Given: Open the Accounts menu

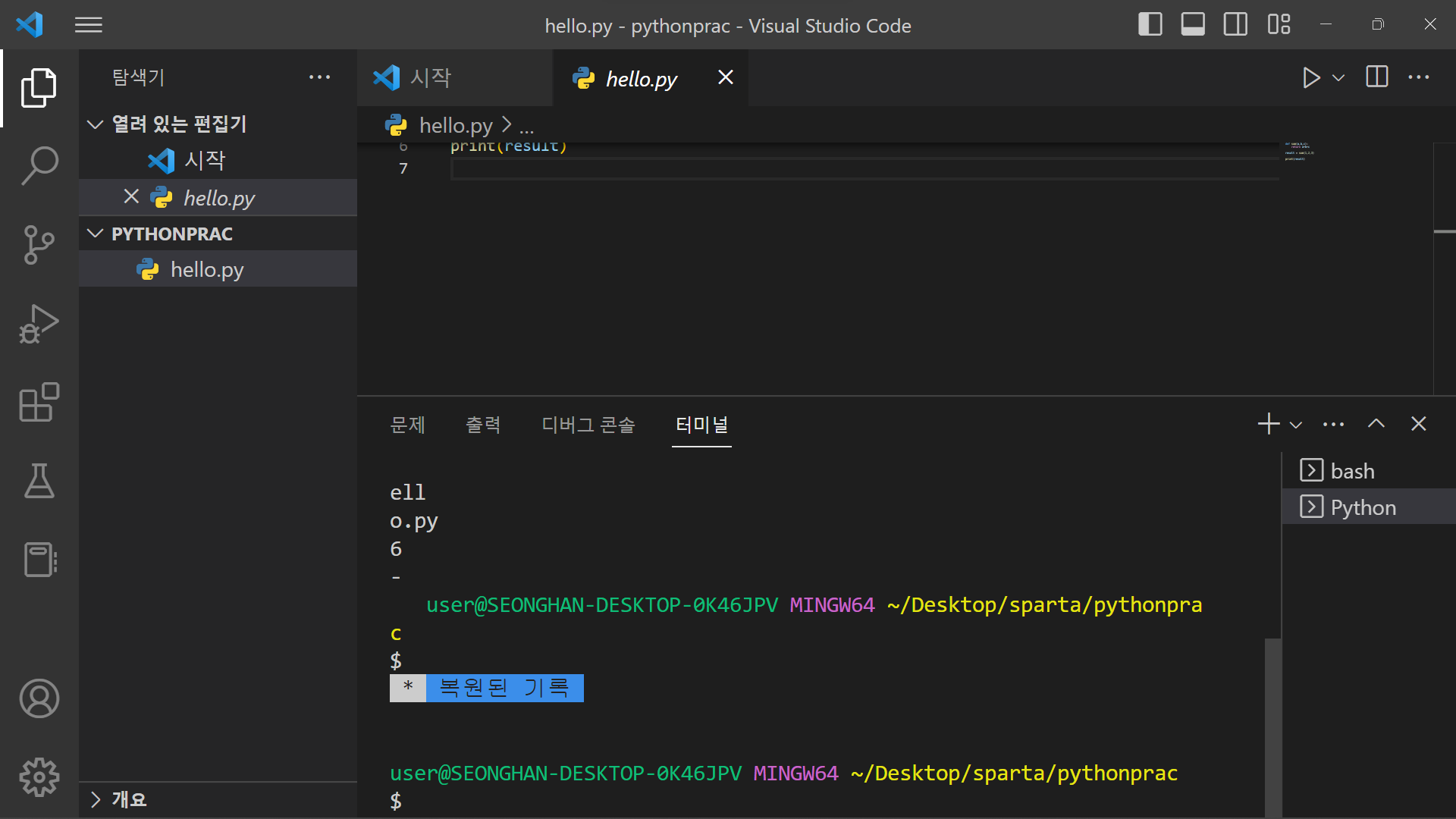Looking at the screenshot, I should 39,698.
